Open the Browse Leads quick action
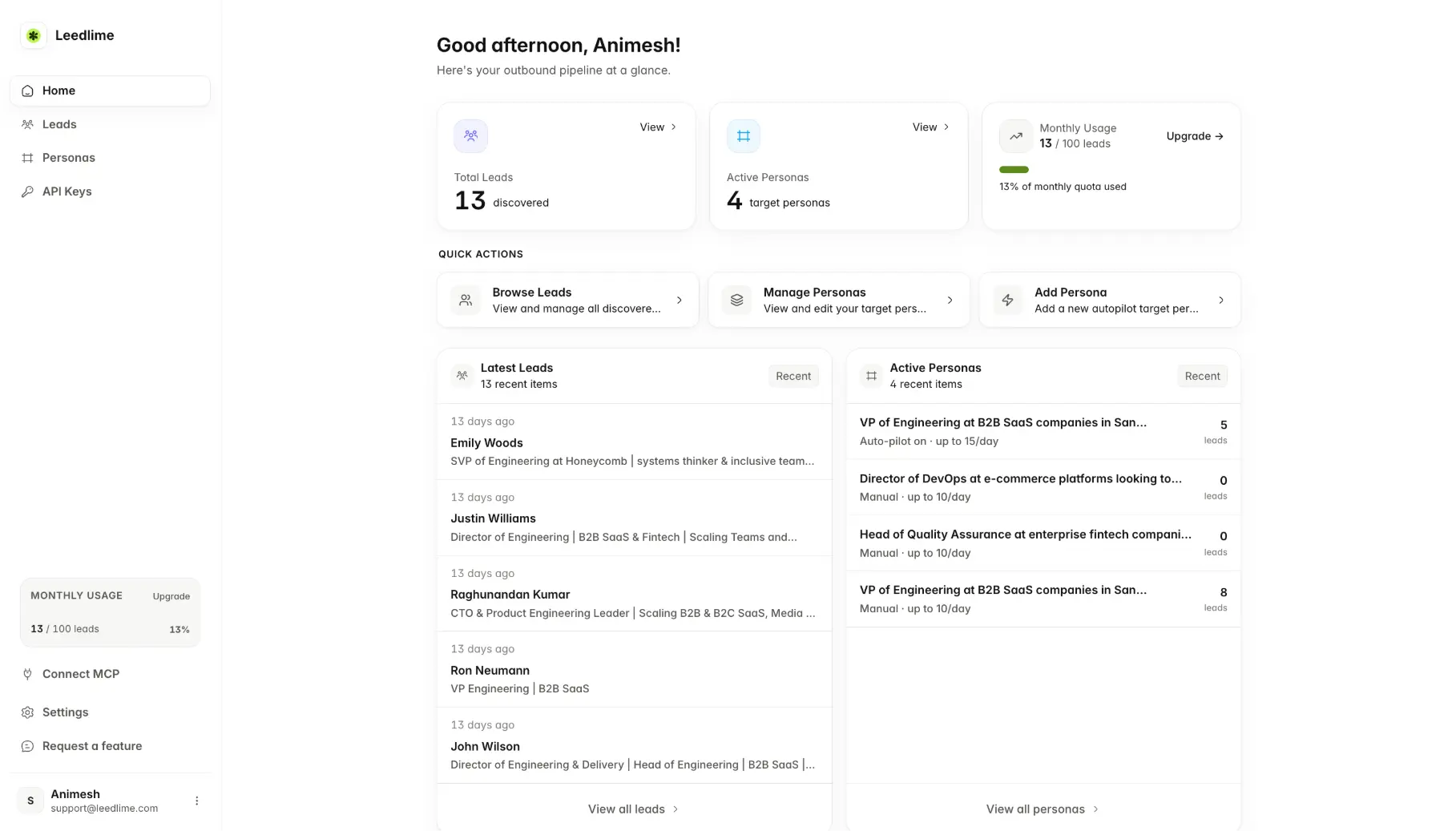 coord(567,300)
